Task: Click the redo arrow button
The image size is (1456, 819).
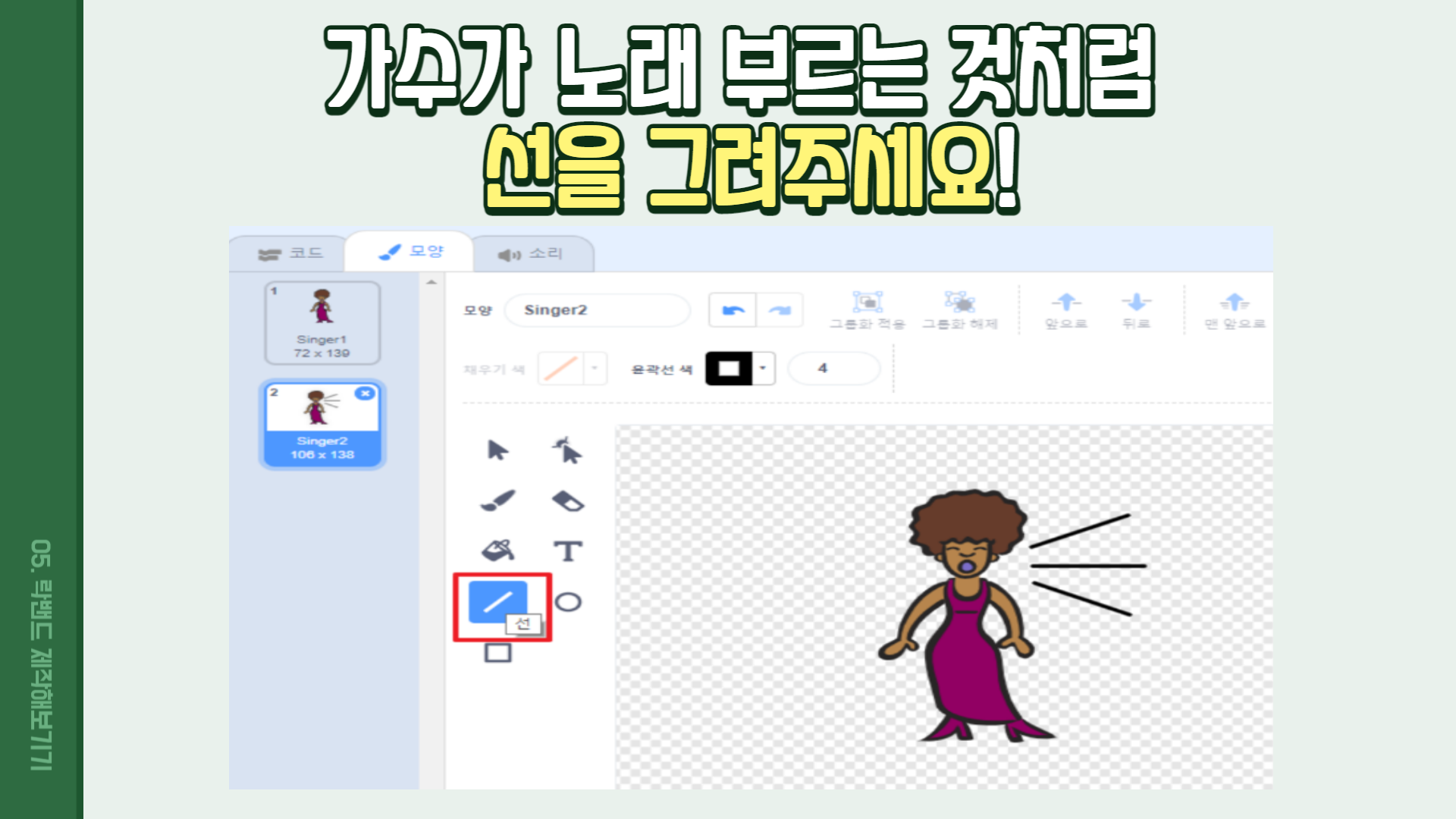Action: 780,310
